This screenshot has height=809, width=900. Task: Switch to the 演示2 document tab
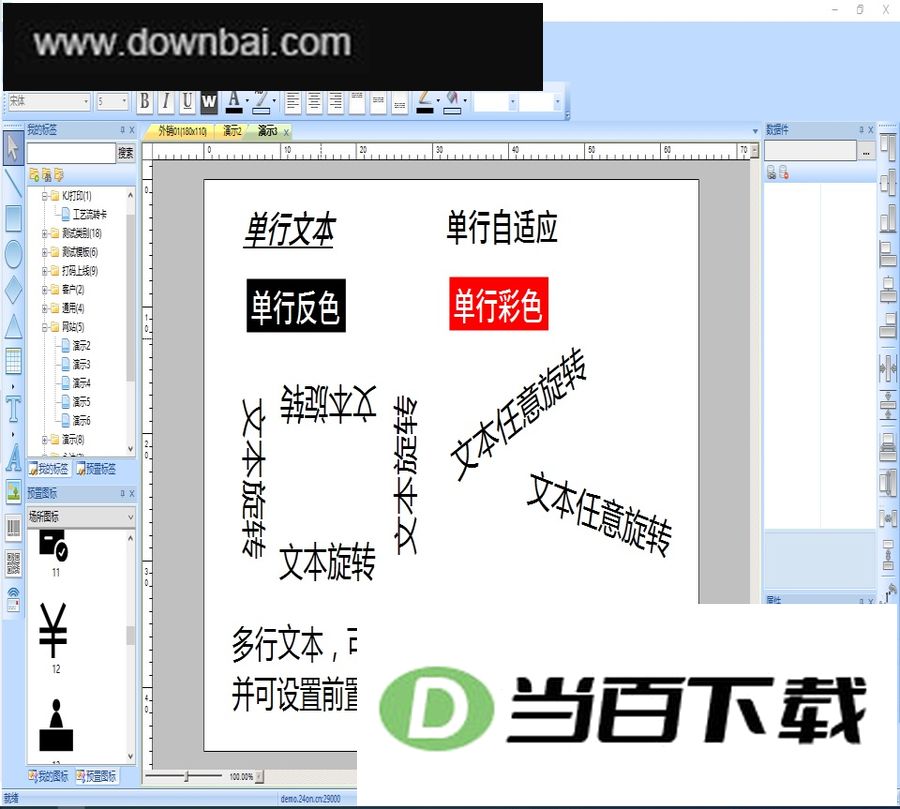232,131
